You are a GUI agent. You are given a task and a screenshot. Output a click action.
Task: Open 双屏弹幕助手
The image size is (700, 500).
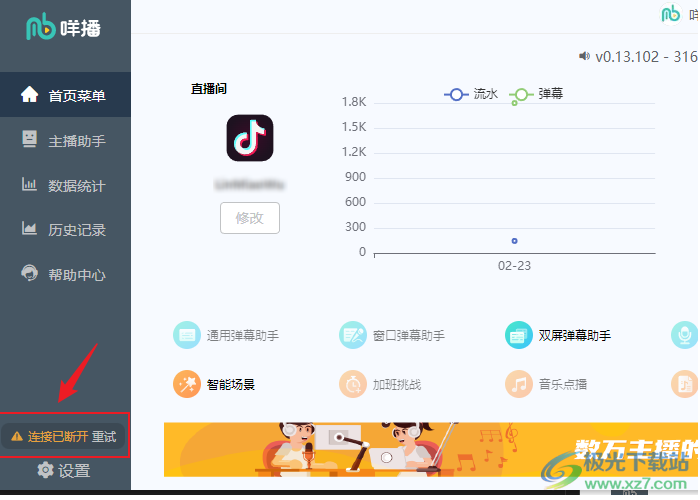558,335
